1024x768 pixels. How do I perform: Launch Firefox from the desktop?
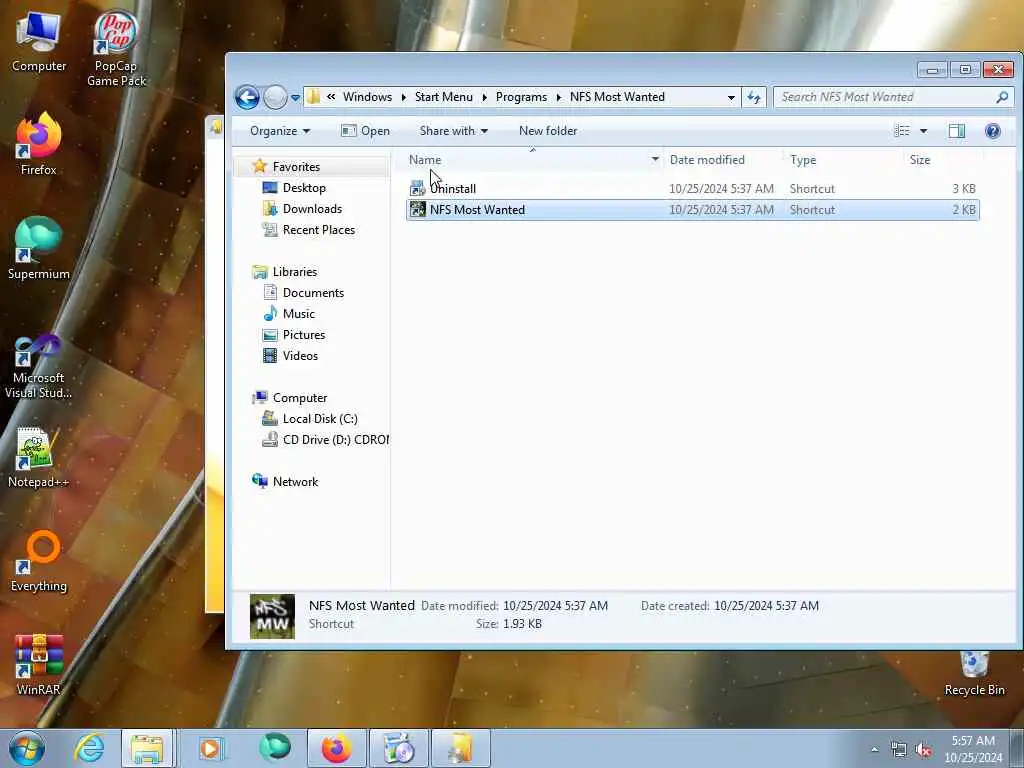(x=39, y=145)
